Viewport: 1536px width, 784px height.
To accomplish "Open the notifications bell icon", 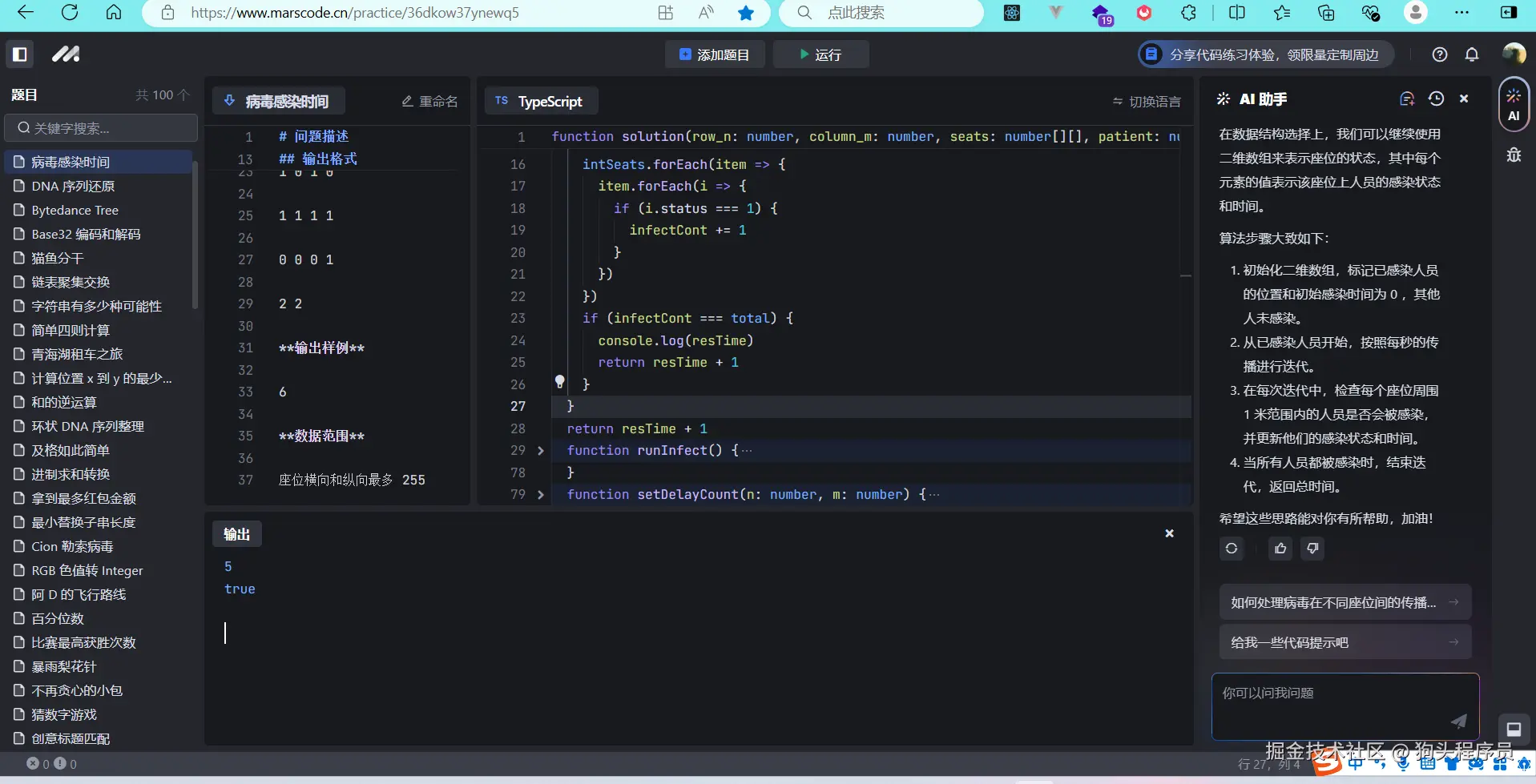I will [x=1471, y=54].
